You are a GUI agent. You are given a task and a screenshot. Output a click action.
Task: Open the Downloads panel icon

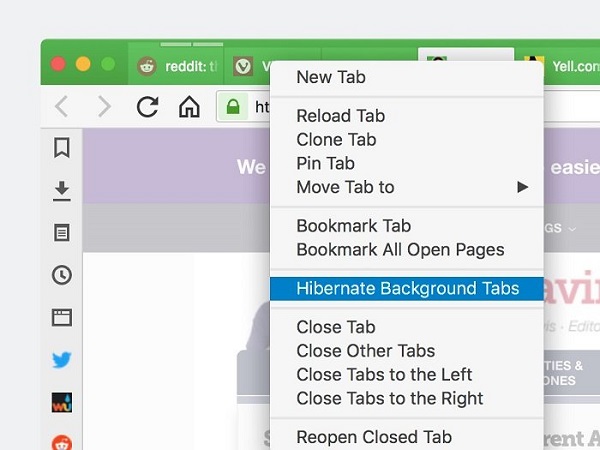pos(62,191)
